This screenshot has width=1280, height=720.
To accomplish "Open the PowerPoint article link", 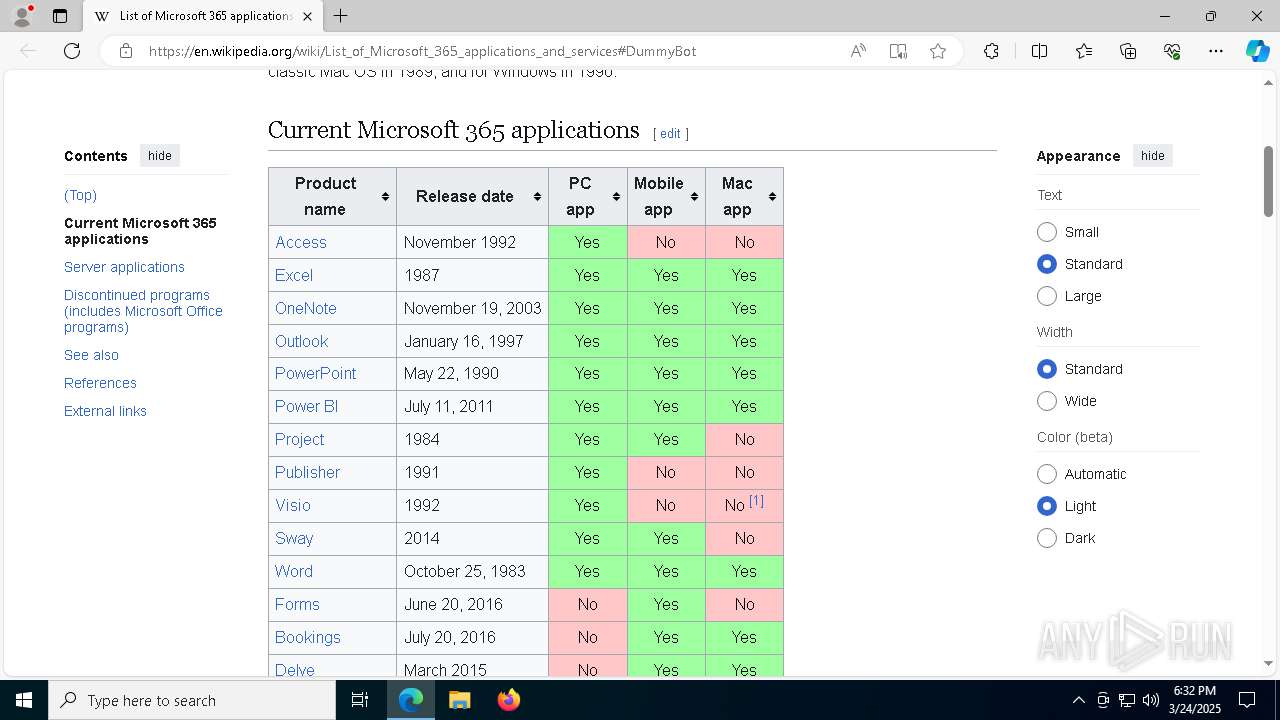I will tap(316, 373).
